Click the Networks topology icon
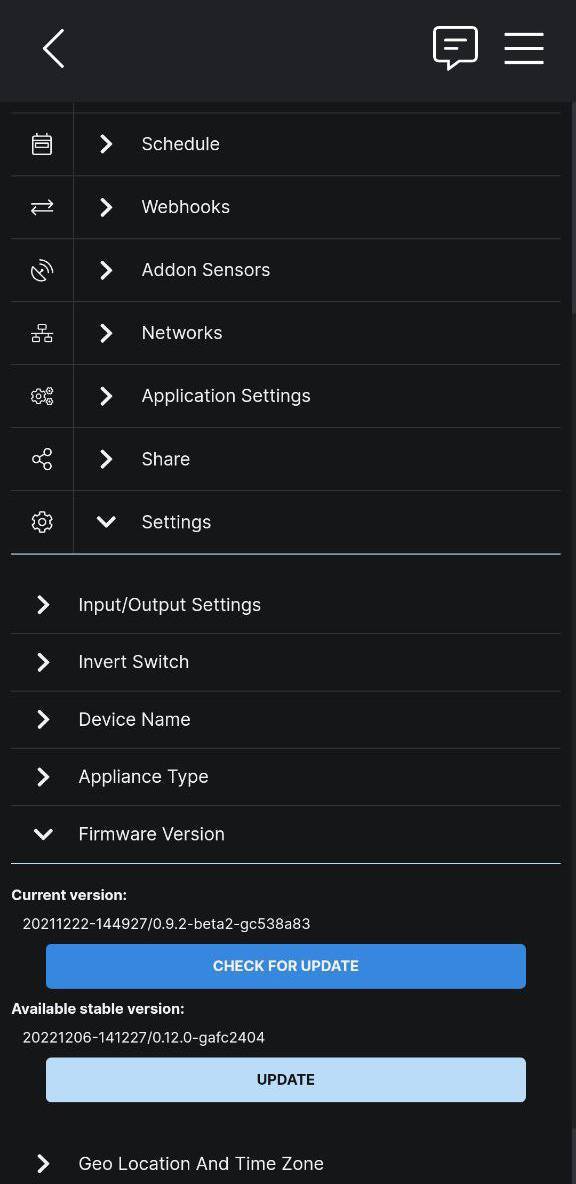This screenshot has height=1184, width=576. (x=42, y=333)
